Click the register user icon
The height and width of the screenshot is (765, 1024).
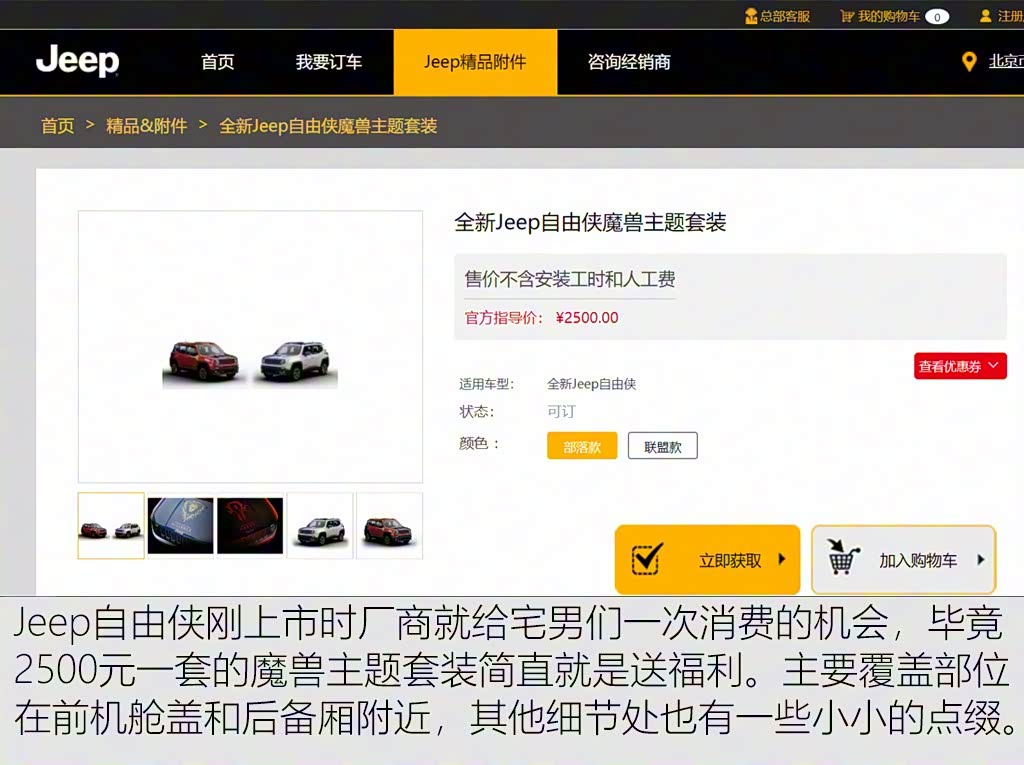tap(985, 16)
